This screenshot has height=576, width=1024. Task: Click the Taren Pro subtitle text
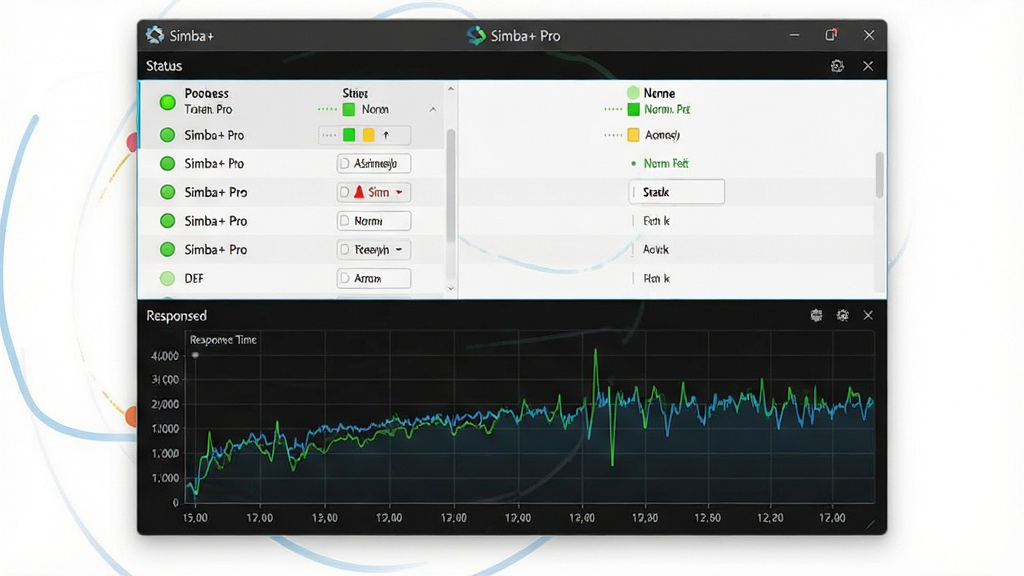208,110
